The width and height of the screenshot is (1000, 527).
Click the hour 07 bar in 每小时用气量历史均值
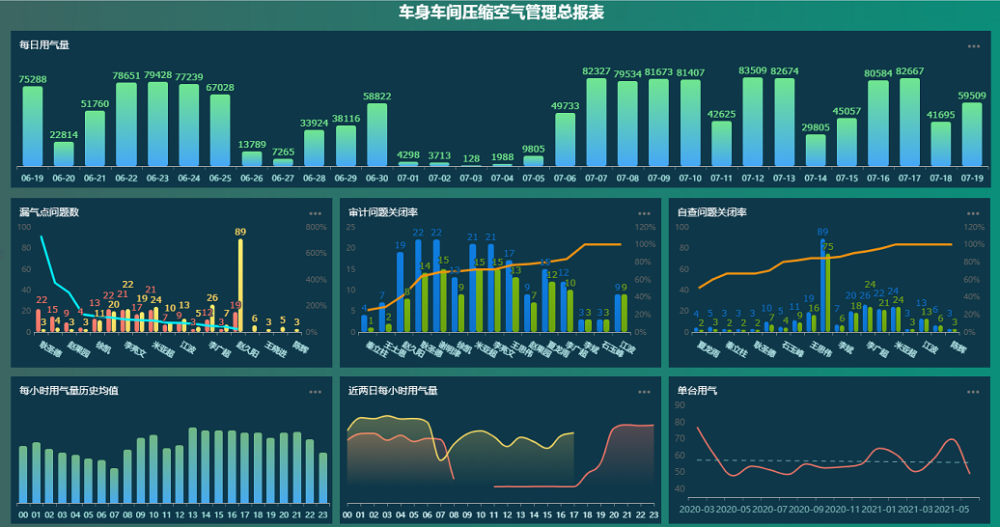[114, 486]
